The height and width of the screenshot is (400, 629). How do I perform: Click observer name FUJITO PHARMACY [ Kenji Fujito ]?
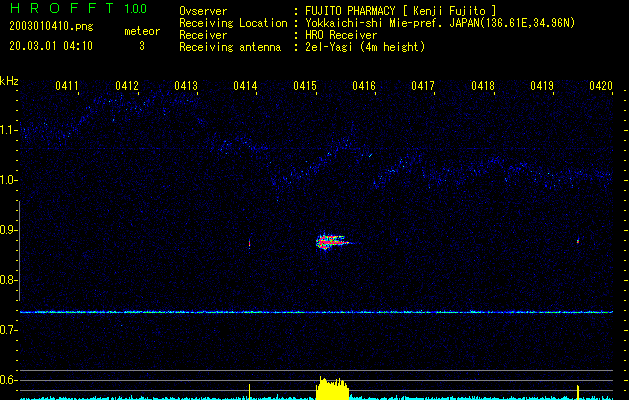coord(401,11)
